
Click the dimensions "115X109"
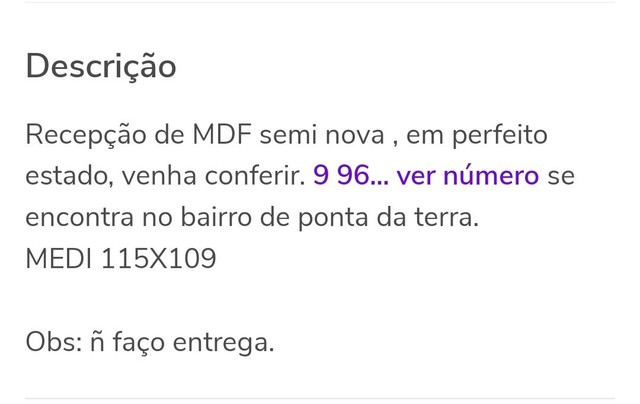158,258
